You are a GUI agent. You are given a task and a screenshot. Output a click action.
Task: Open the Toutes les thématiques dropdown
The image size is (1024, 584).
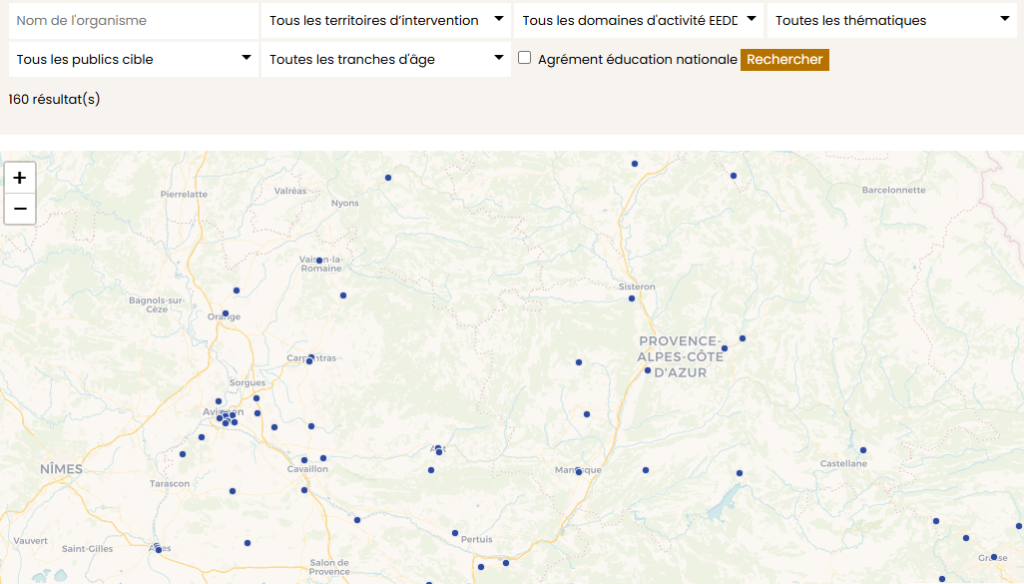tap(892, 20)
